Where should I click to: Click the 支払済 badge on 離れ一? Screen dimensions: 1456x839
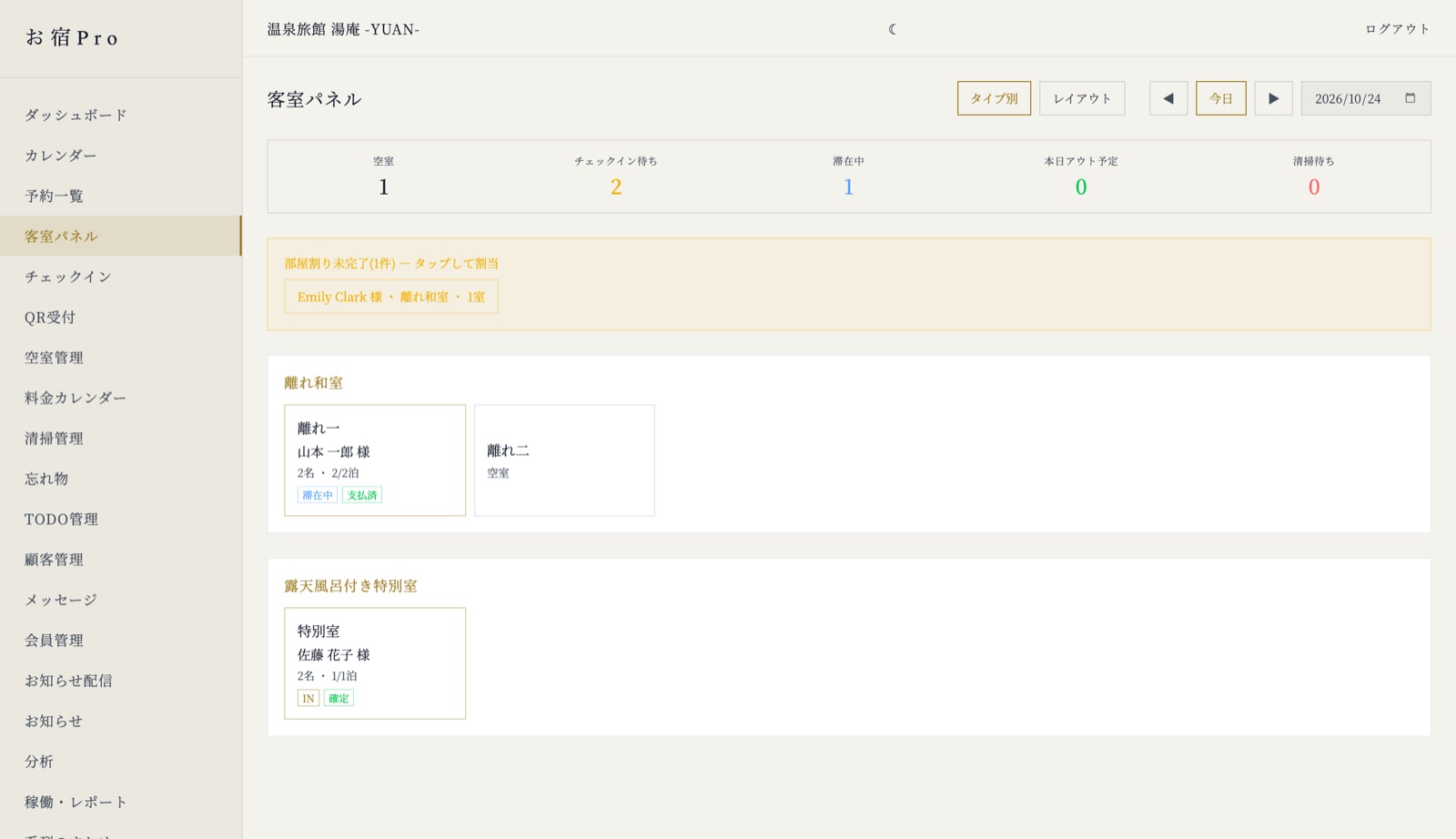362,495
